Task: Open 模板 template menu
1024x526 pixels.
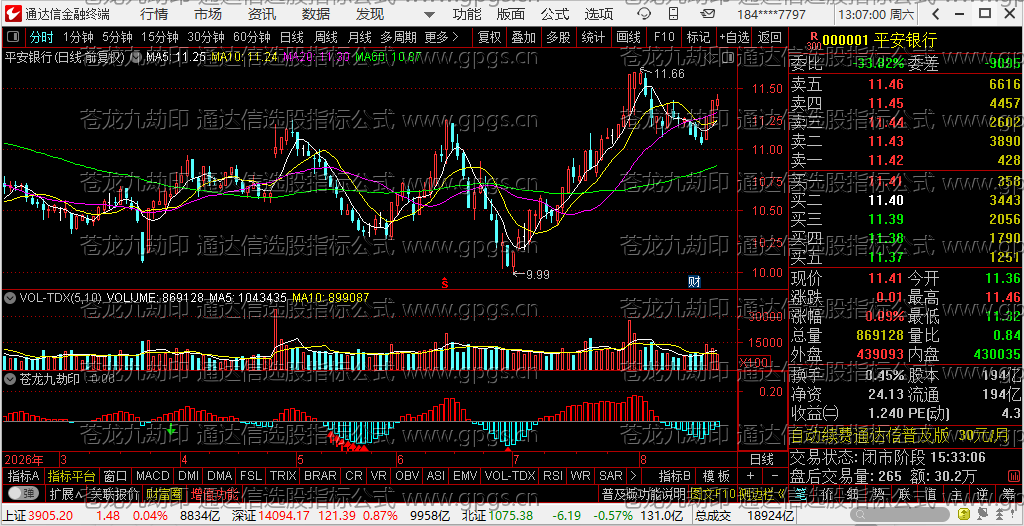Action: [716, 476]
